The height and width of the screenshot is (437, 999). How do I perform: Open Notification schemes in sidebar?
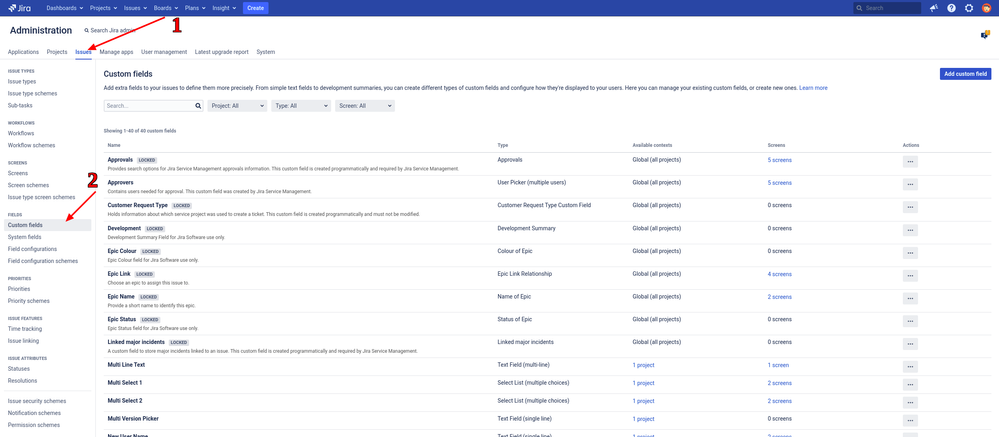pos(34,413)
